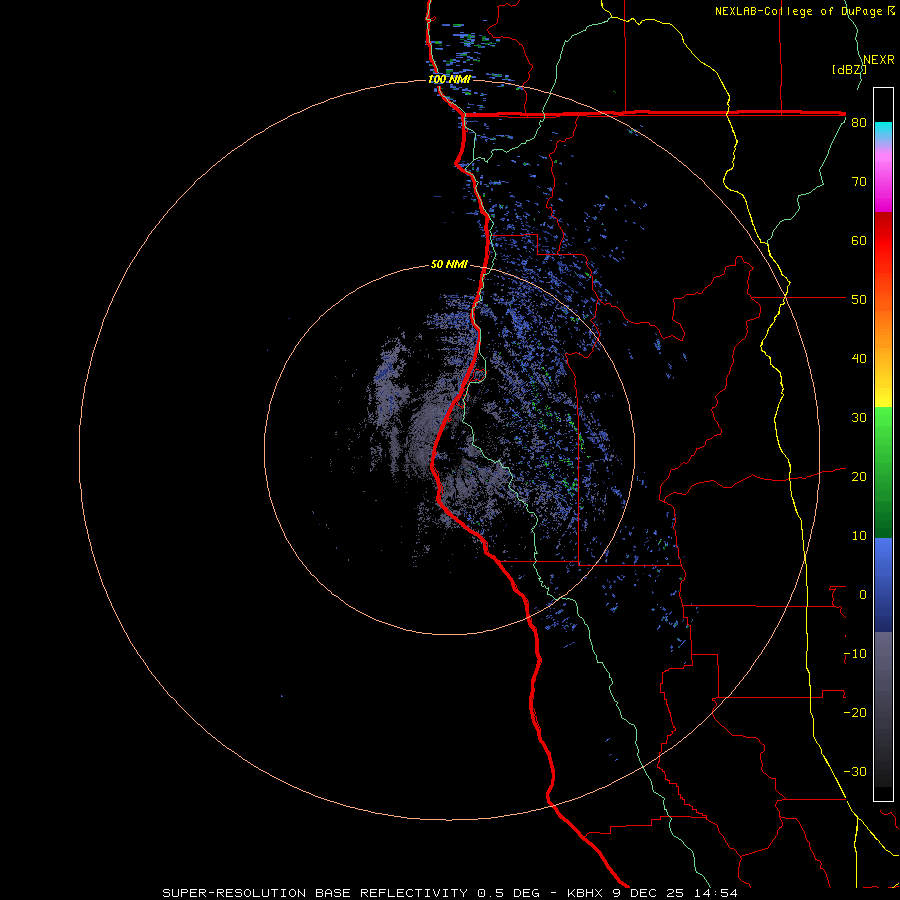900x900 pixels.
Task: Click the [dBZ] units label
Action: [x=849, y=70]
